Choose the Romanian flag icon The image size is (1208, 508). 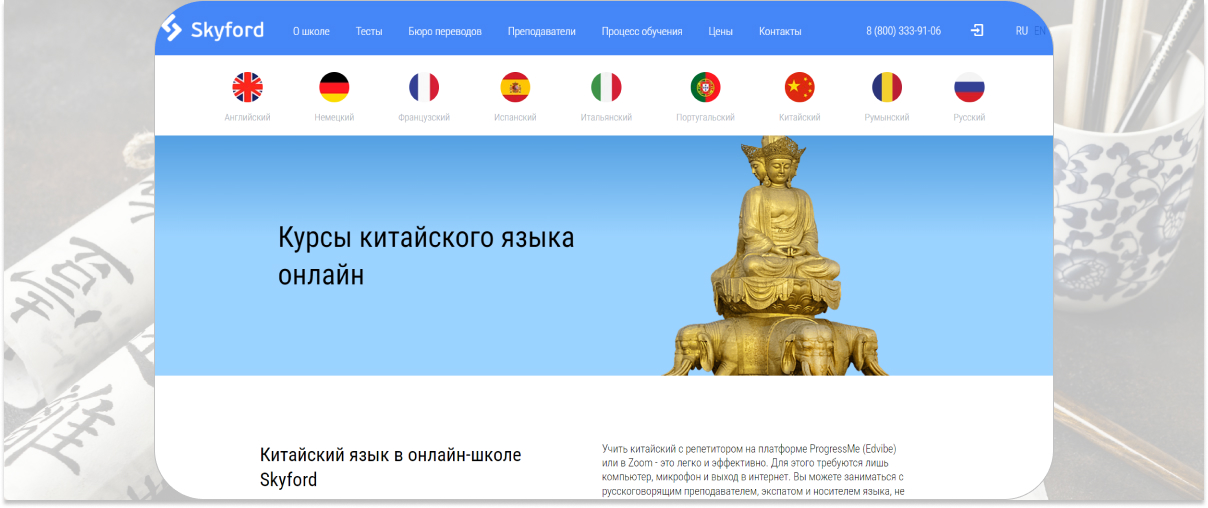(x=886, y=88)
